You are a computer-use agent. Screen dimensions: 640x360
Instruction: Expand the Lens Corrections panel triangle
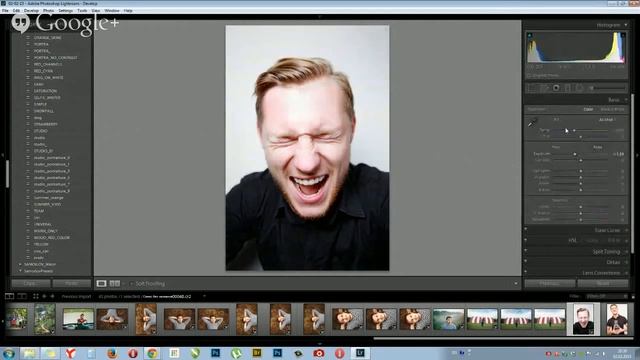[x=627, y=273]
